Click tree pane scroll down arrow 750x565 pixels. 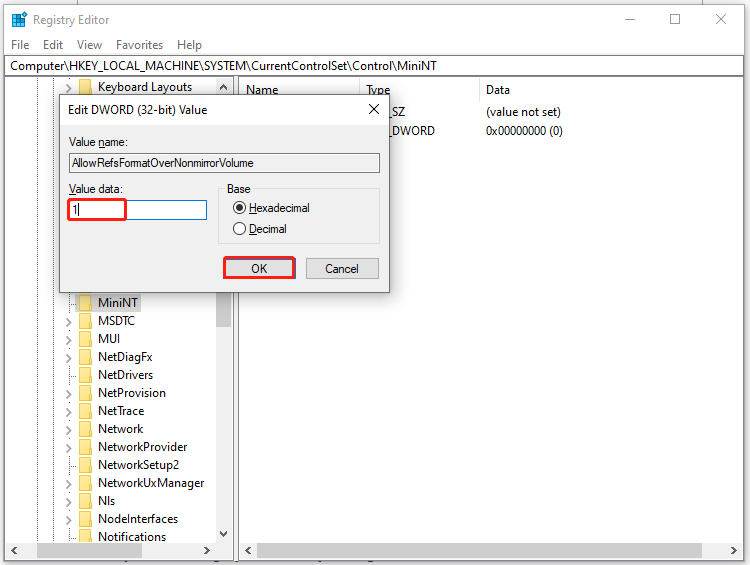point(223,533)
